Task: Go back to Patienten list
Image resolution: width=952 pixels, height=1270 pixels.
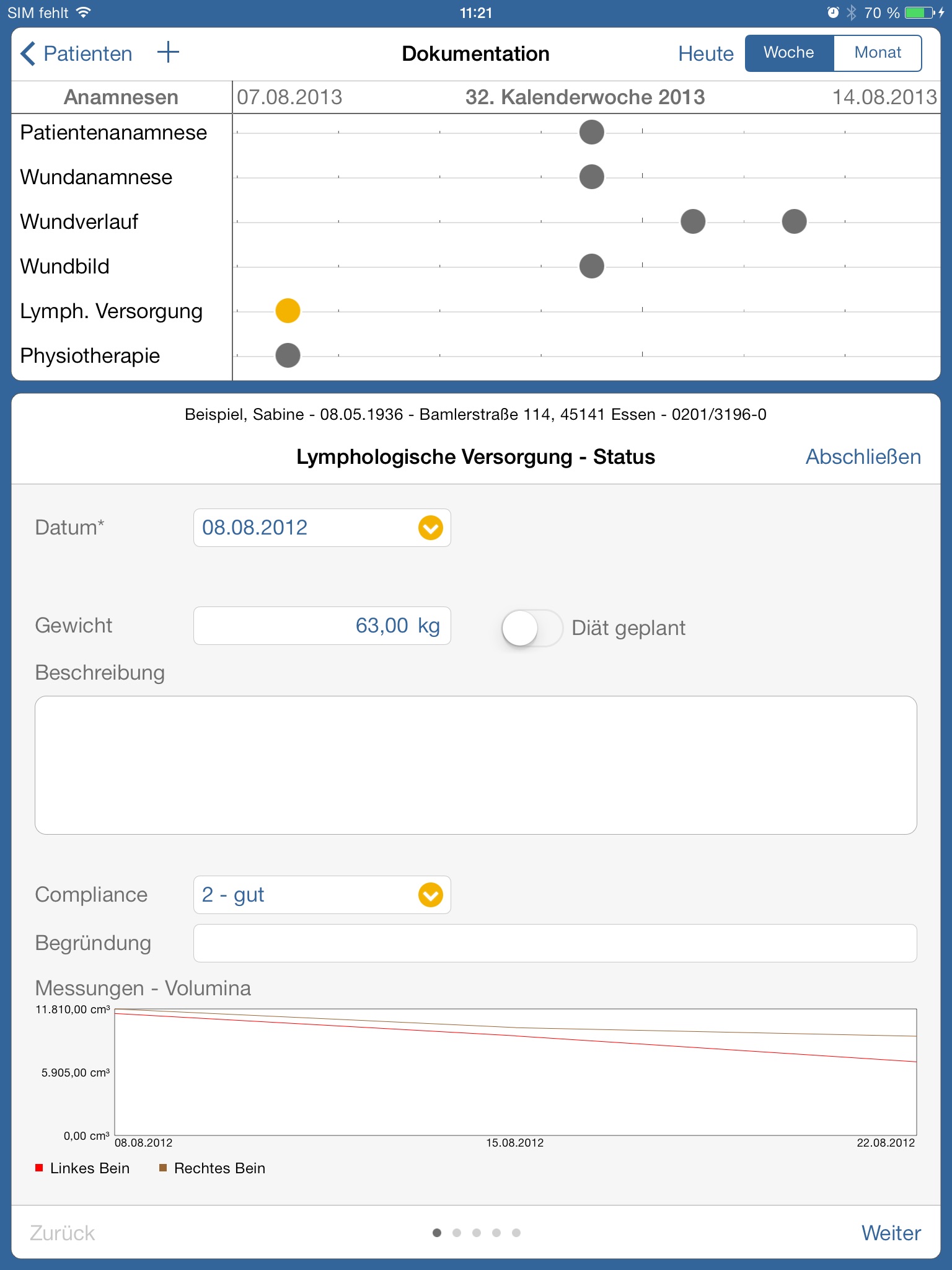Action: [x=76, y=53]
